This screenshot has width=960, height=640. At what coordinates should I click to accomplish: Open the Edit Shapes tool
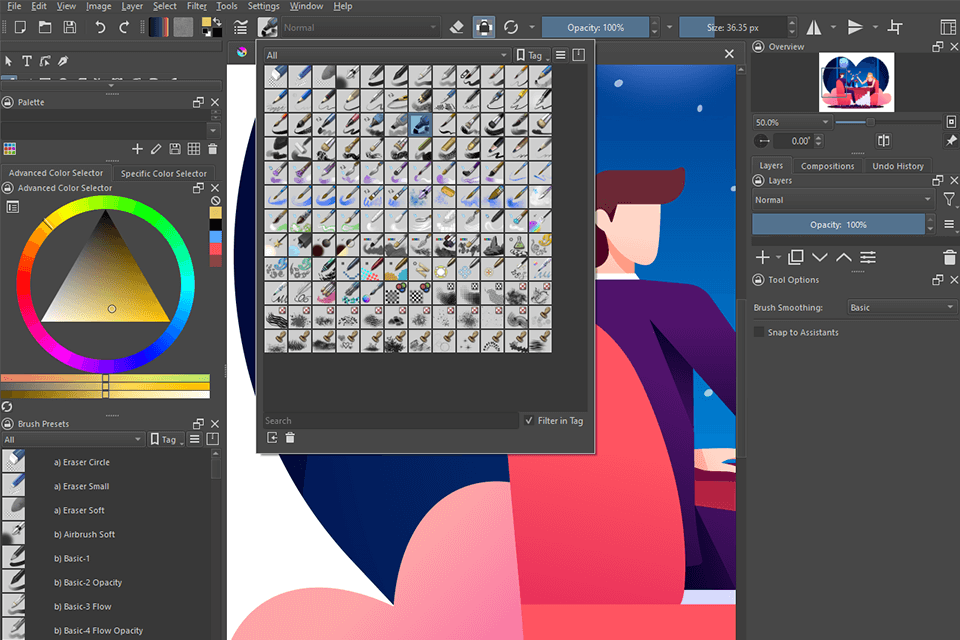(45, 60)
